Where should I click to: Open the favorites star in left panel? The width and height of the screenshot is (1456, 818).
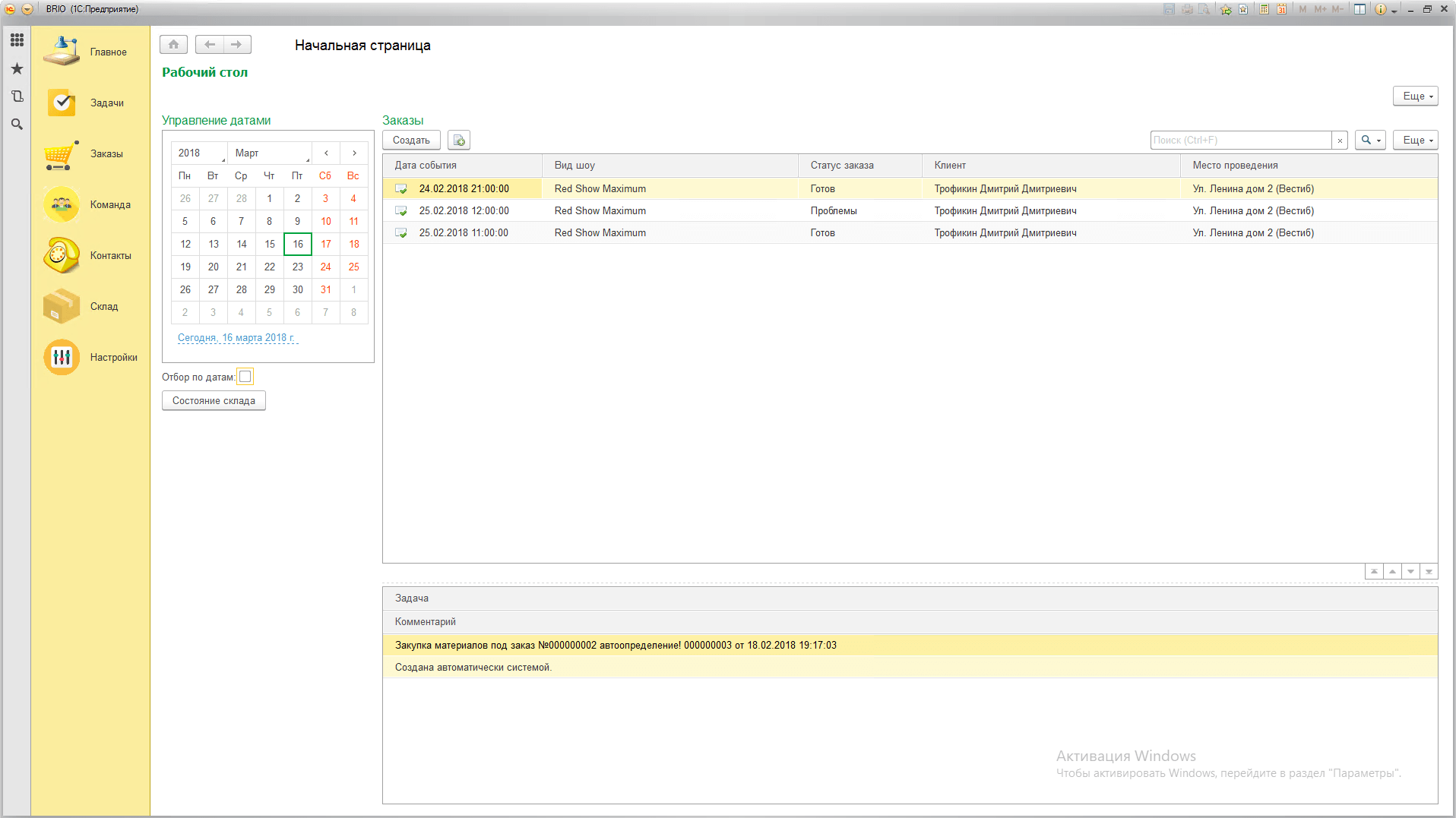click(x=17, y=68)
